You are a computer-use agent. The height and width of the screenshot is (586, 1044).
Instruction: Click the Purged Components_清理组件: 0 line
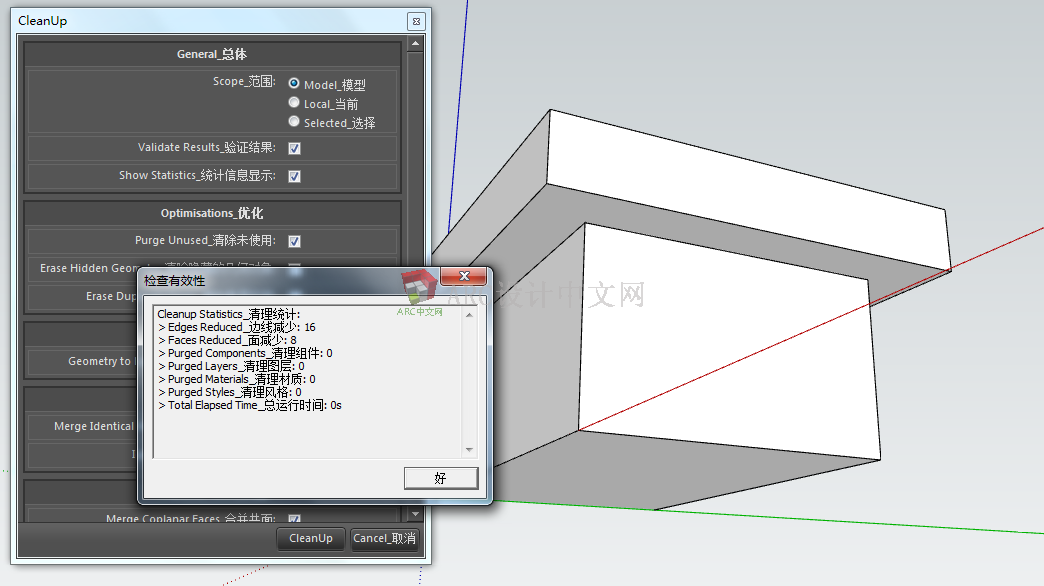246,353
